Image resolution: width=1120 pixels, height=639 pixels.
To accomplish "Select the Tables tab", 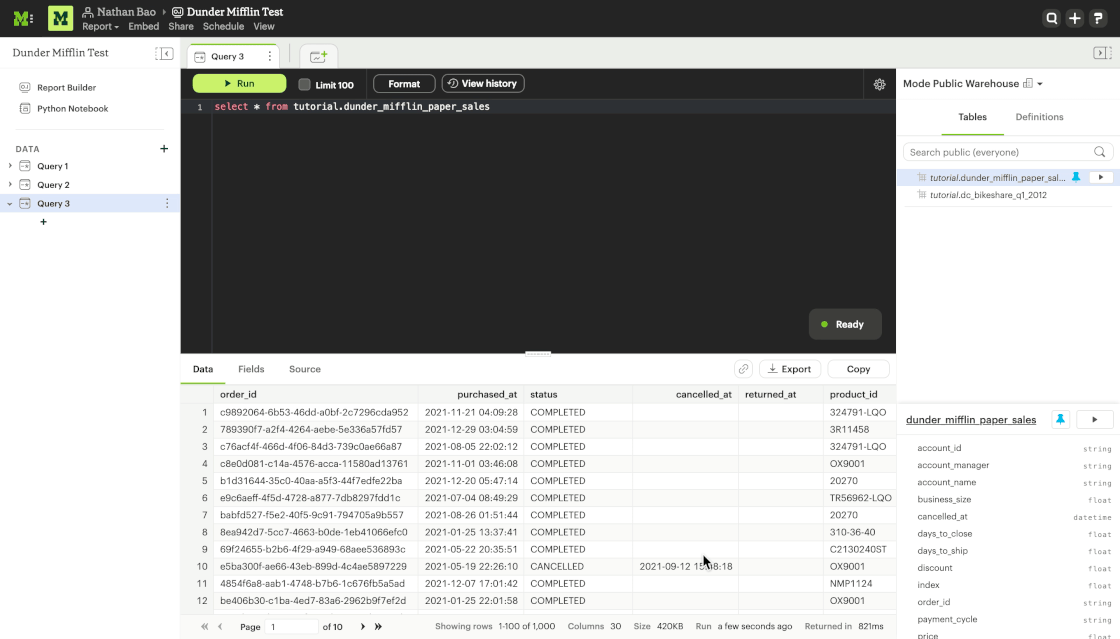I will click(x=972, y=117).
